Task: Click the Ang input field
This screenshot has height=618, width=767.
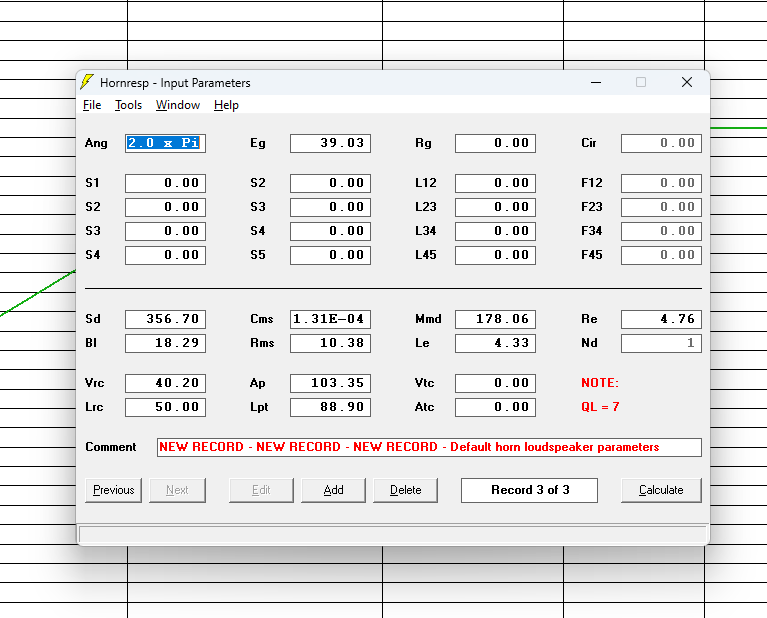Action: coord(165,143)
